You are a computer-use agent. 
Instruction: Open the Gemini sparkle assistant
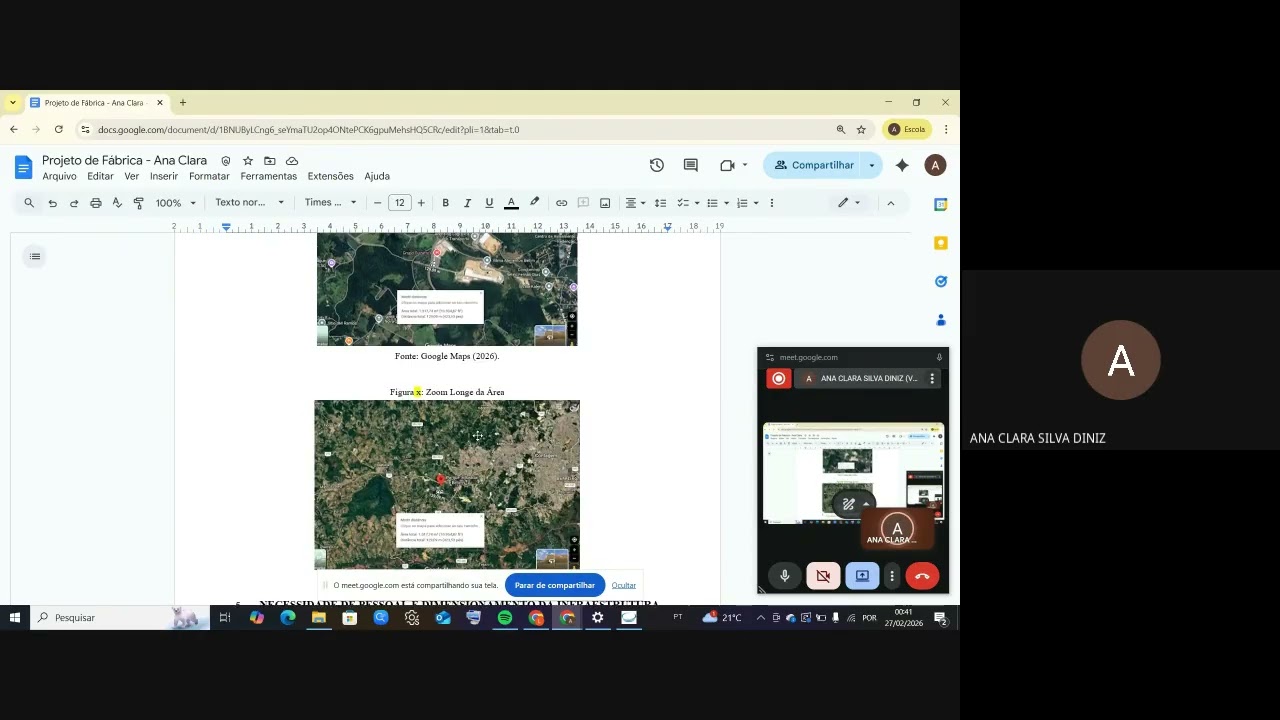pos(902,165)
